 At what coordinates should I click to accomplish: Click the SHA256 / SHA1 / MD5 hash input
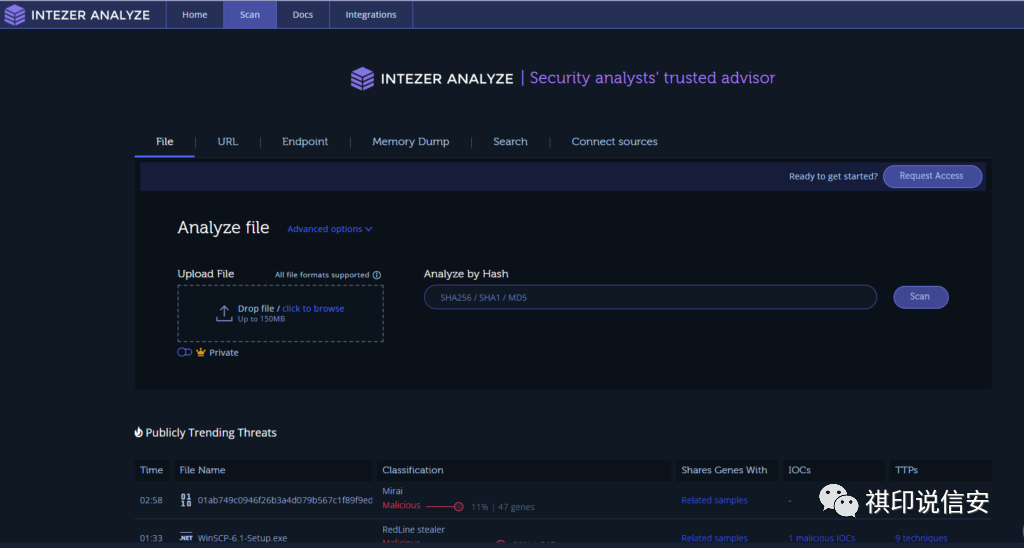pyautogui.click(x=650, y=297)
